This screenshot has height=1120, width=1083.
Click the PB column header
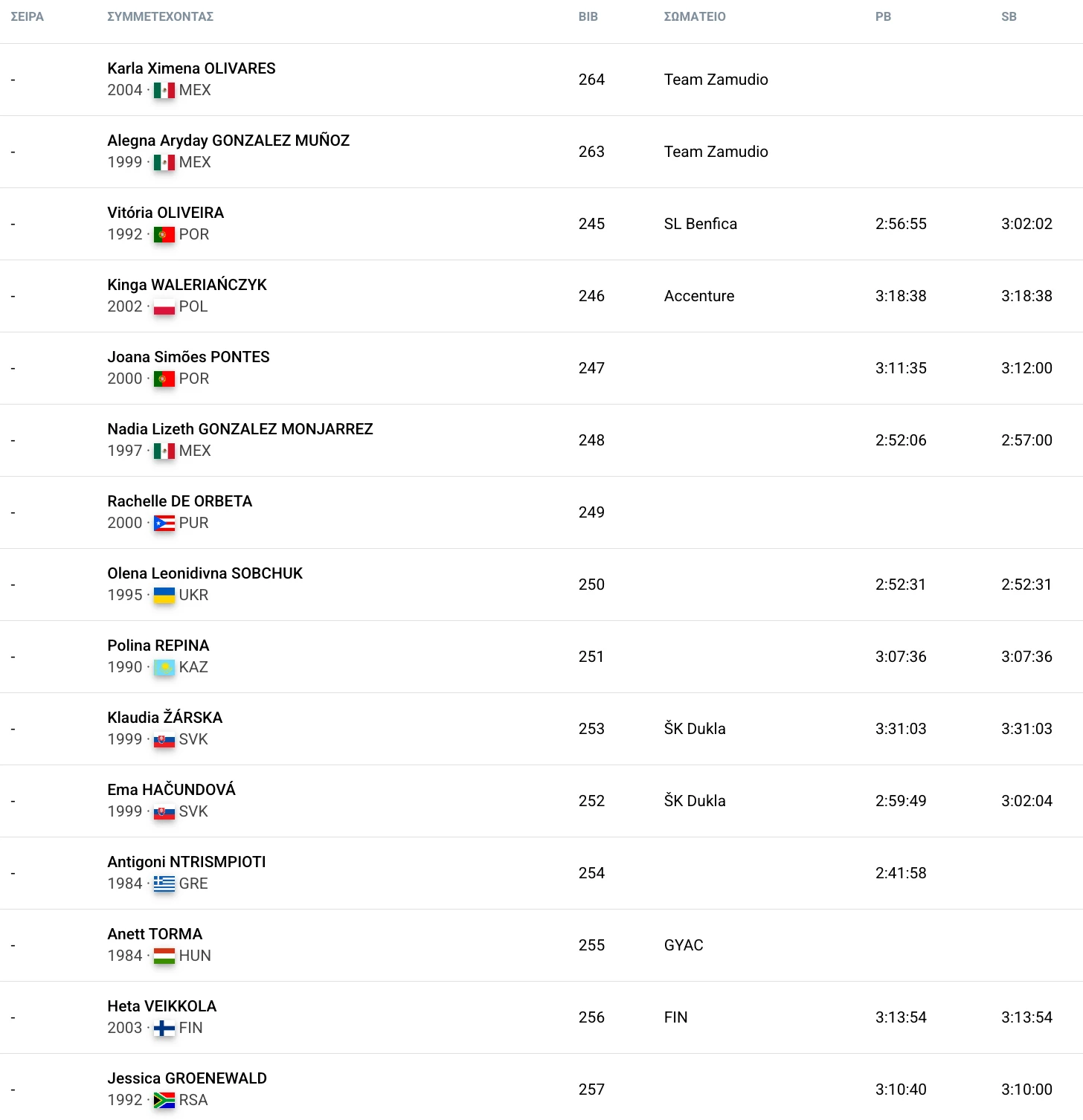883,16
